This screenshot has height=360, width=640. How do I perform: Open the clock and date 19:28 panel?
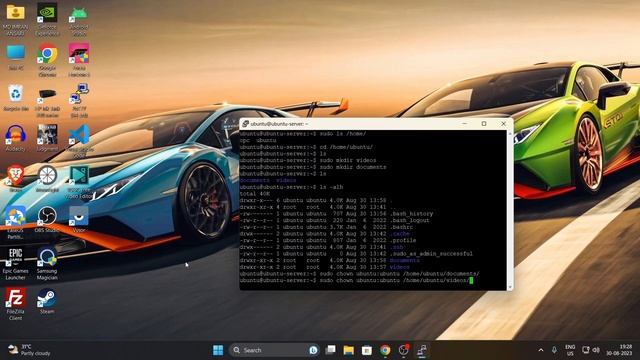click(619, 350)
